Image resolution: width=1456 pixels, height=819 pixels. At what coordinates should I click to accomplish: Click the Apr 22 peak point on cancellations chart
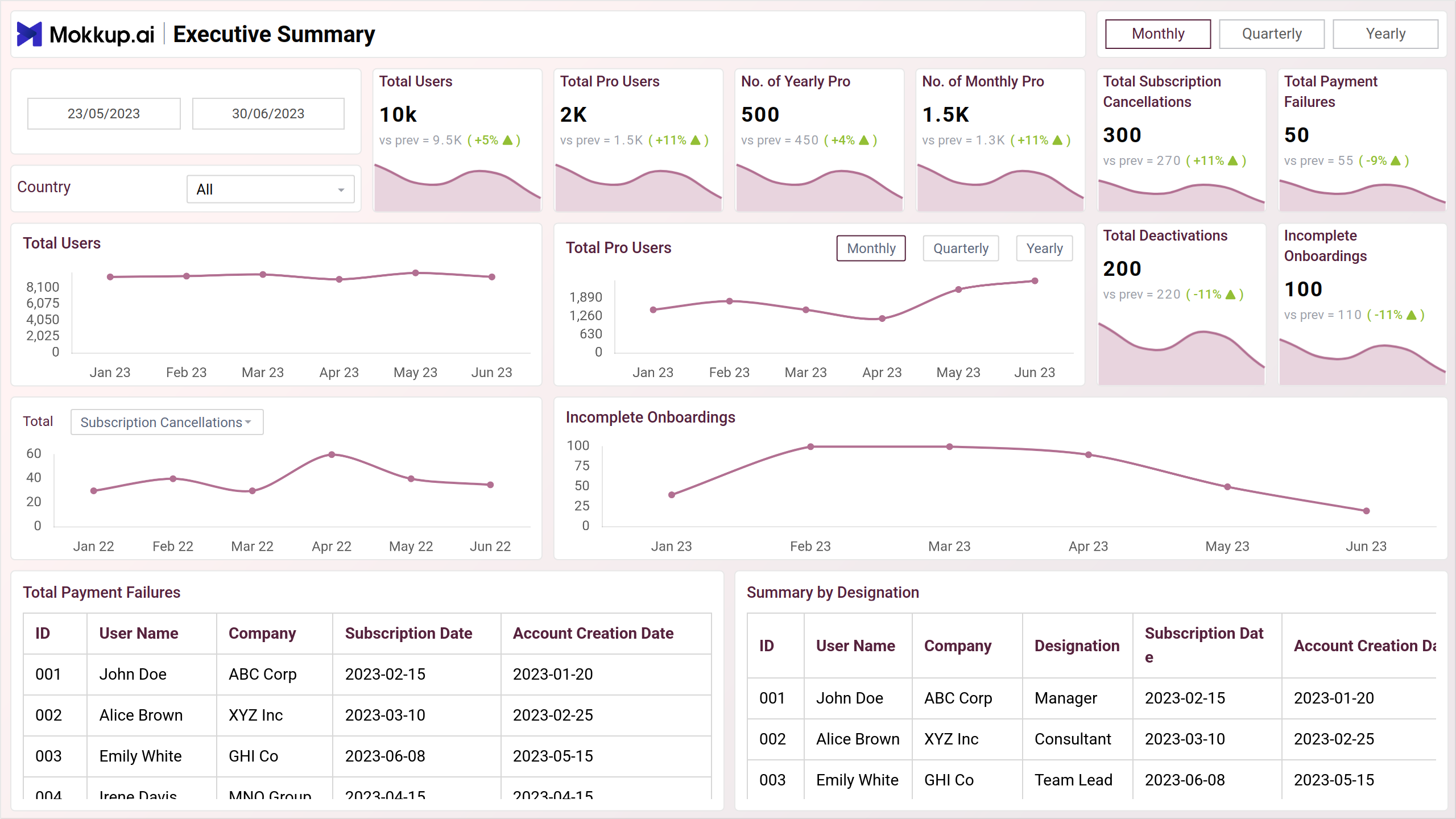pos(332,454)
